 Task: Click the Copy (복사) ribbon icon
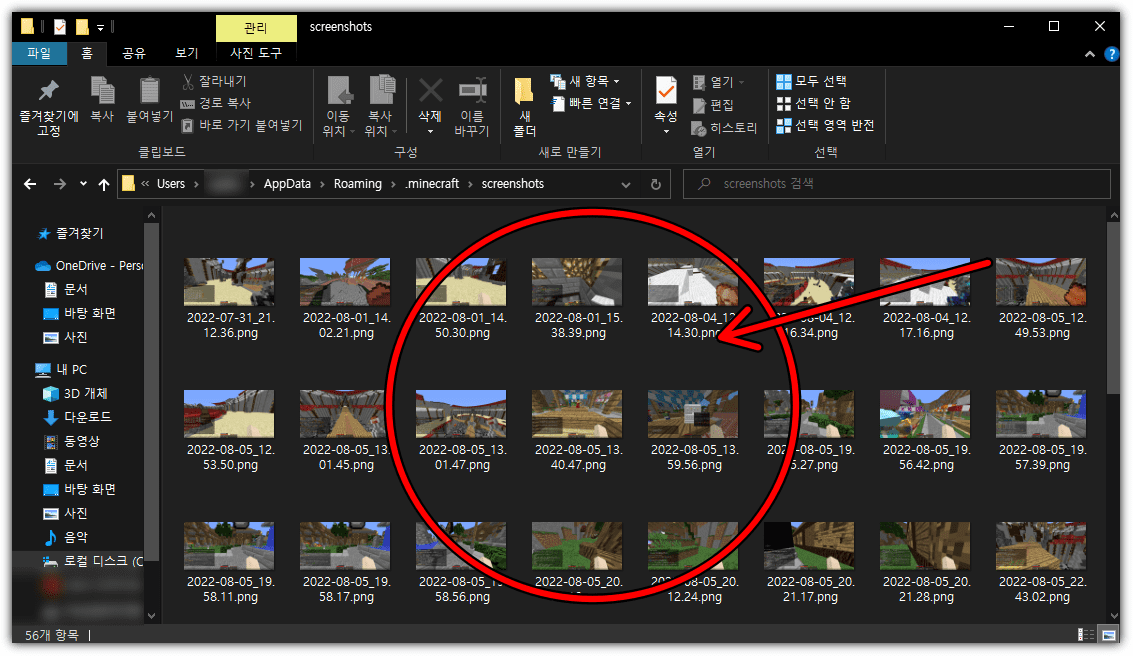pos(102,91)
